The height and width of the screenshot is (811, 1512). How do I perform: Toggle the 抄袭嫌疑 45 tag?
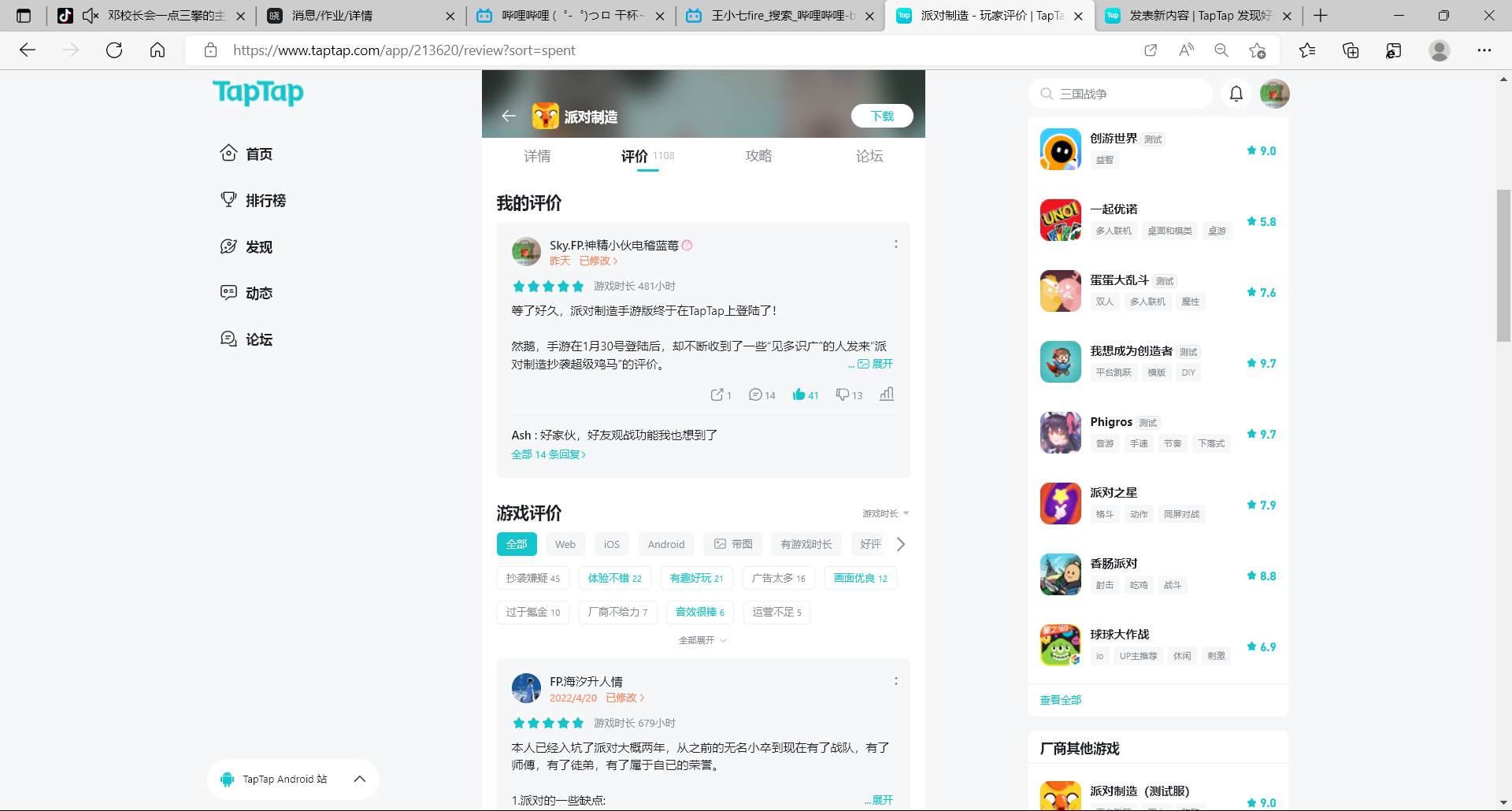(x=533, y=578)
